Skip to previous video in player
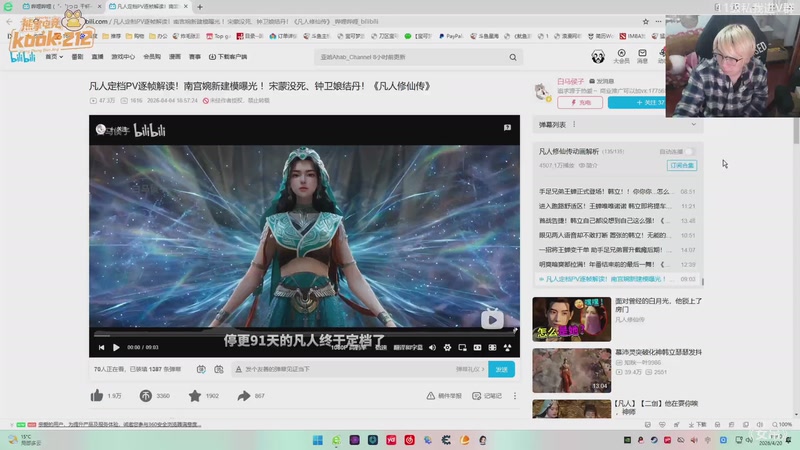 tap(102, 347)
